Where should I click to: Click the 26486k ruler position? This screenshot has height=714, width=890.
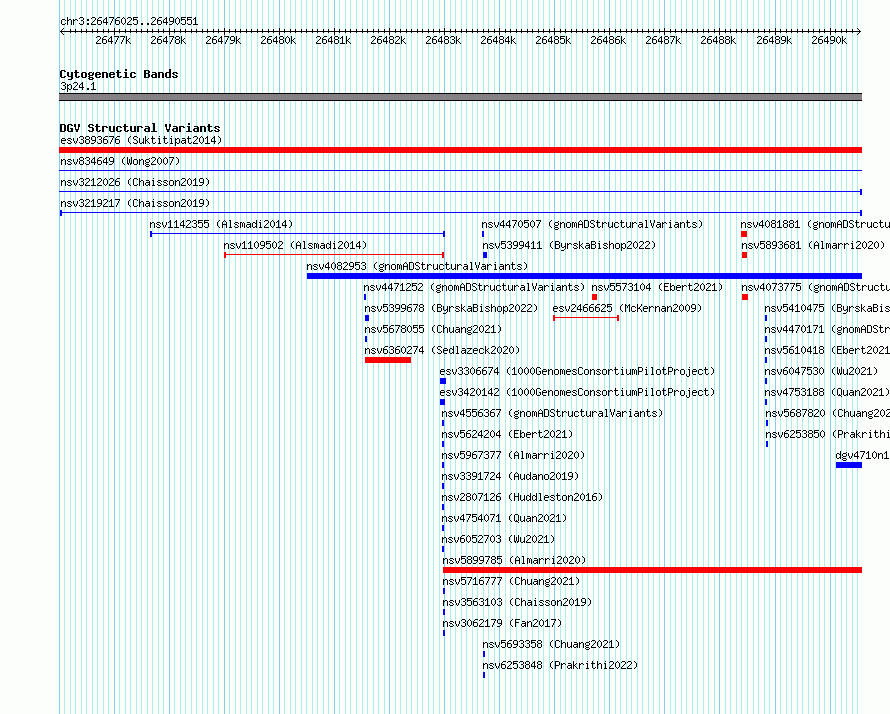click(608, 40)
